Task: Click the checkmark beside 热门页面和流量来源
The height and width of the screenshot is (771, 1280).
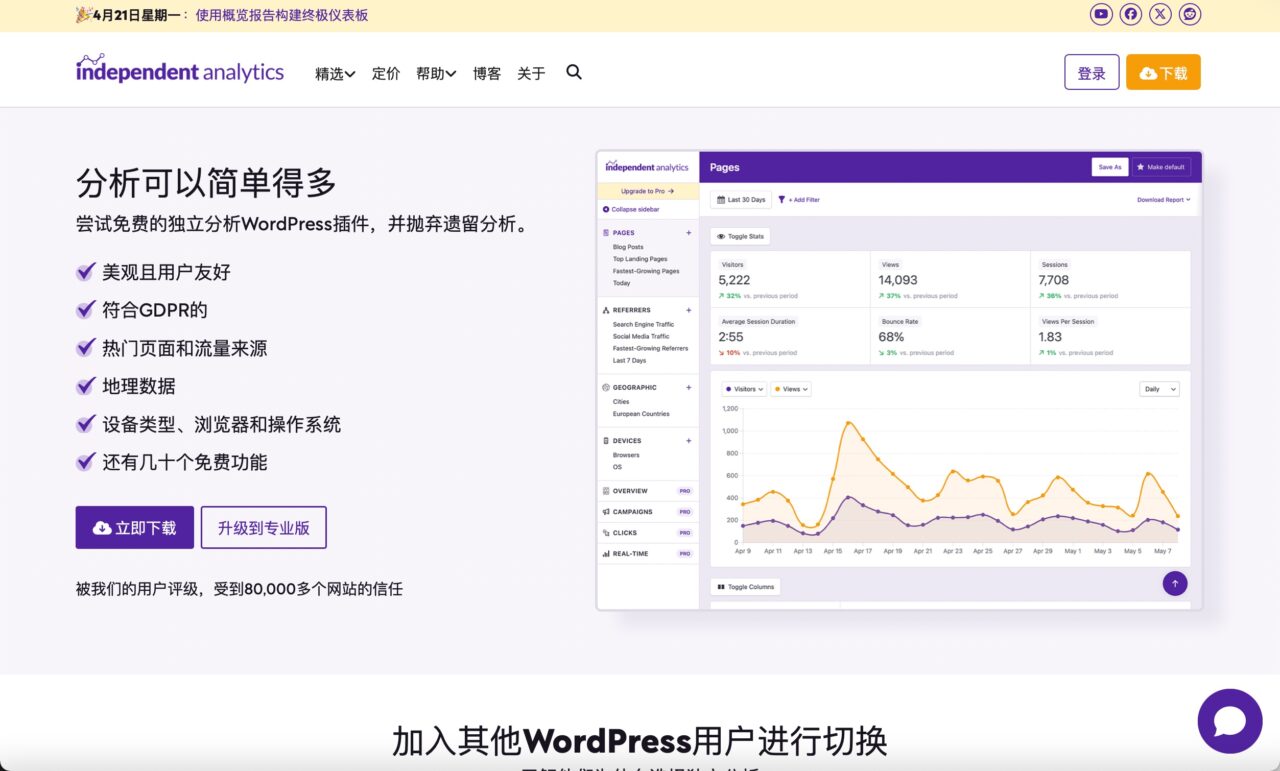Action: (86, 347)
